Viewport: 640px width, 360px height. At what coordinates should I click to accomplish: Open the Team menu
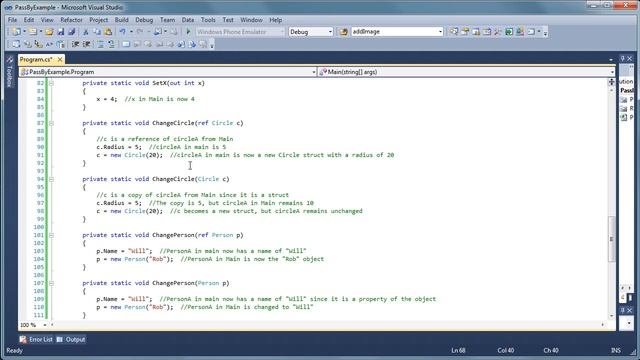pyautogui.click(x=167, y=20)
